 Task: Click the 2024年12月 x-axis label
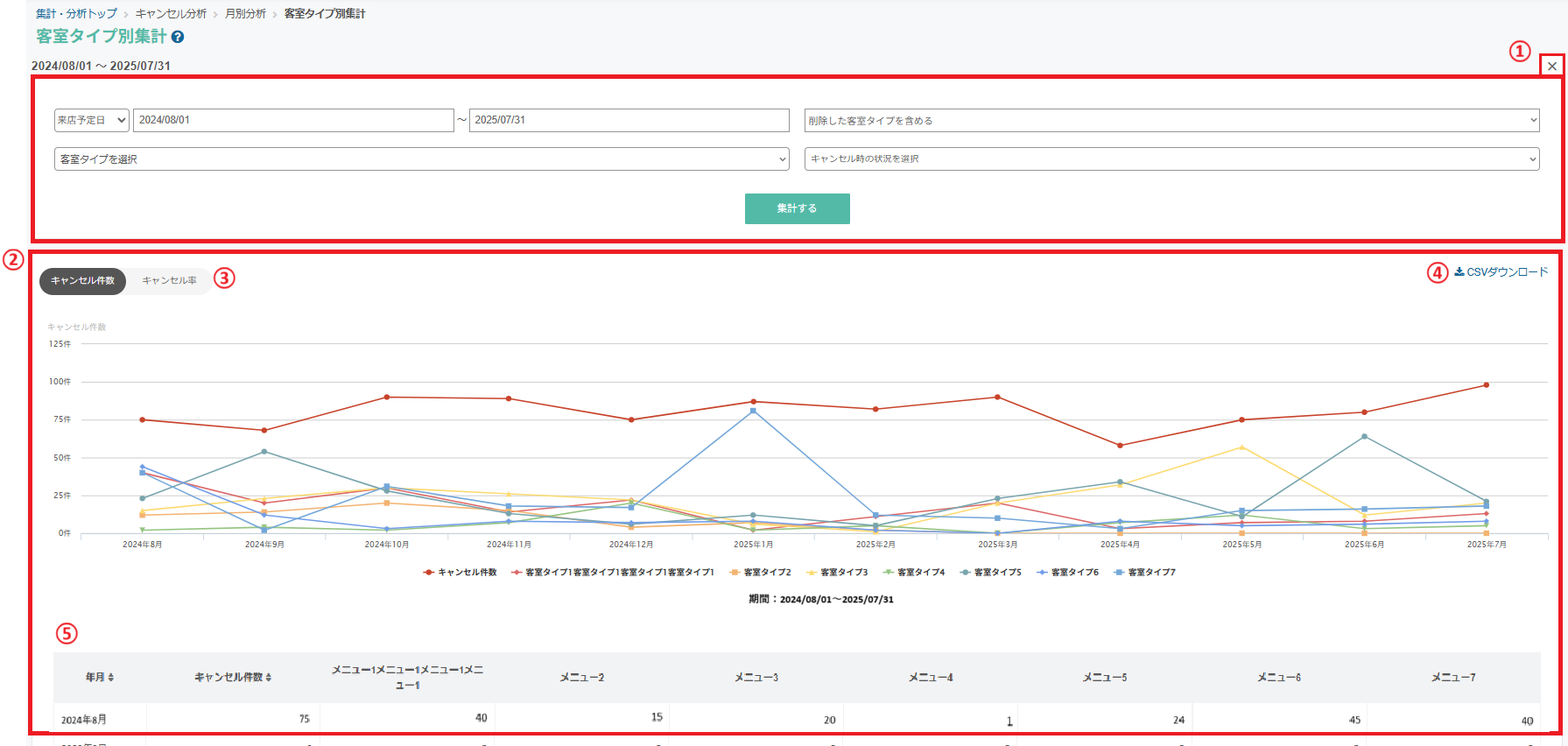click(631, 545)
